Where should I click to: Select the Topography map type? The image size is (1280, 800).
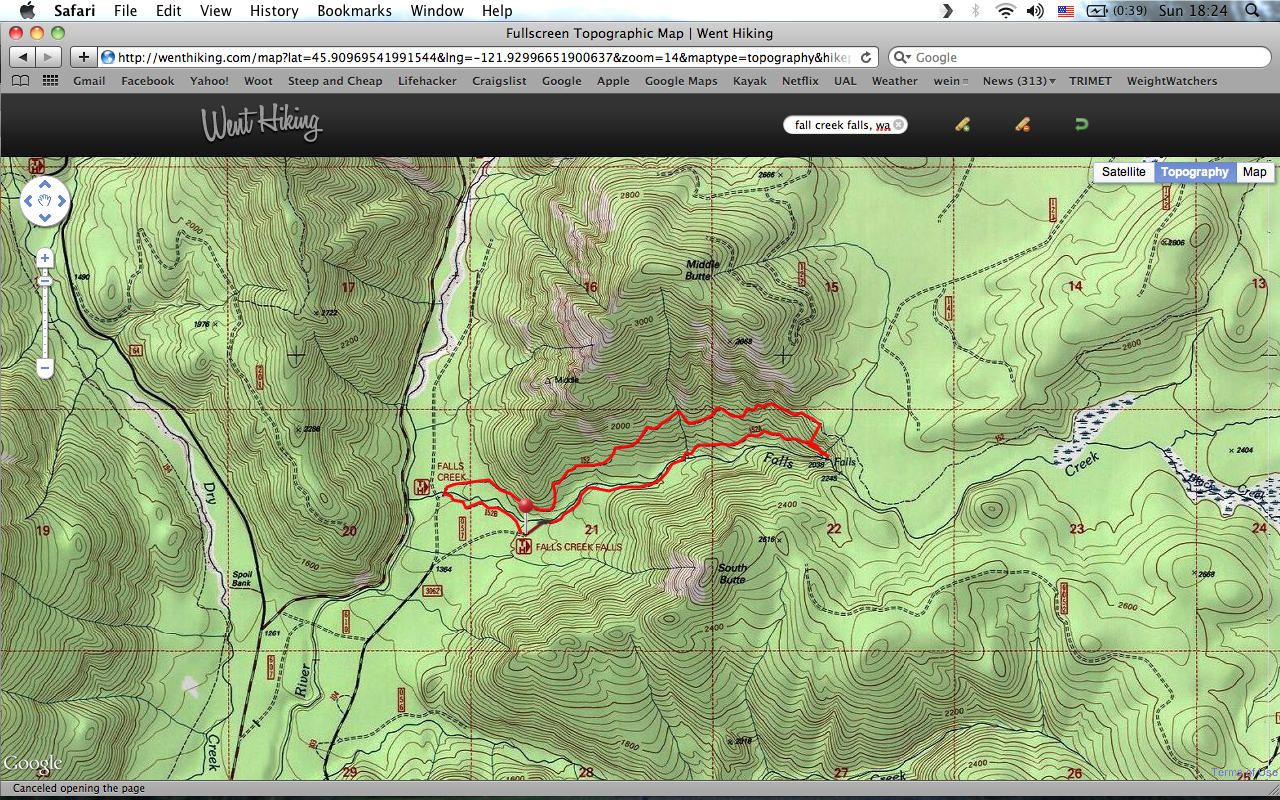1194,172
